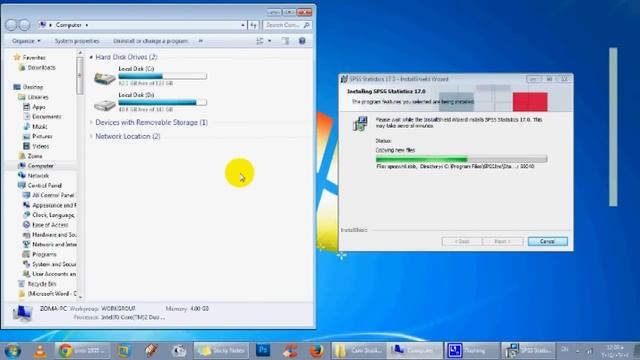Expand Devices with Removable Storage group

coord(91,122)
